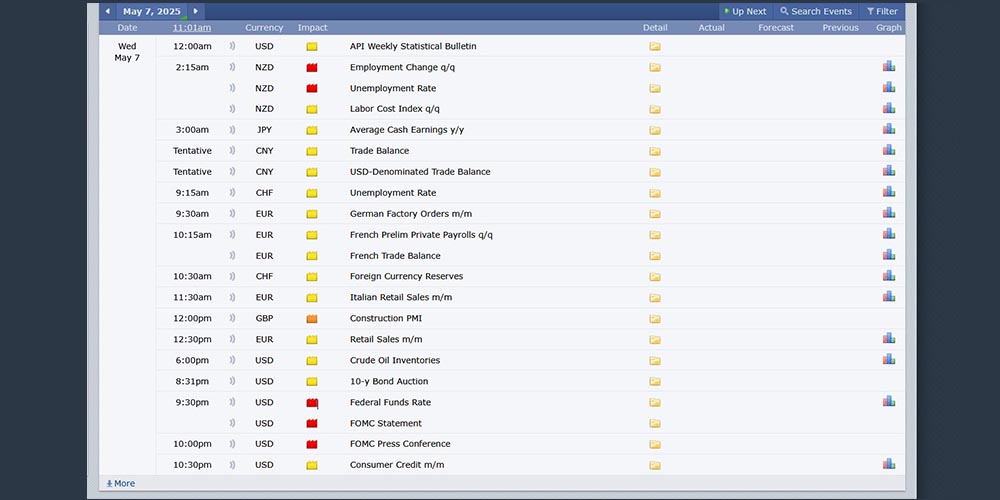This screenshot has width=1000, height=500.
Task: Open the Filter options
Action: coord(882,11)
